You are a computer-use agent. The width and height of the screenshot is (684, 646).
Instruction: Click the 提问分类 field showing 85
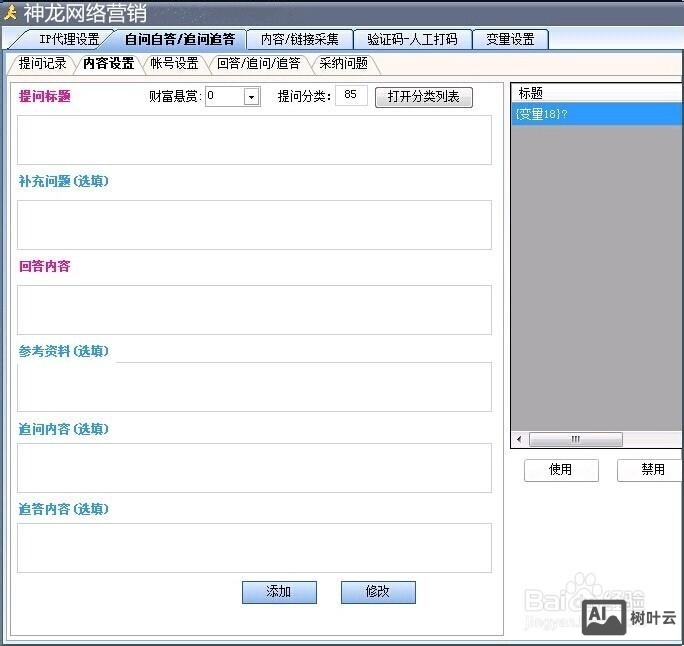351,95
